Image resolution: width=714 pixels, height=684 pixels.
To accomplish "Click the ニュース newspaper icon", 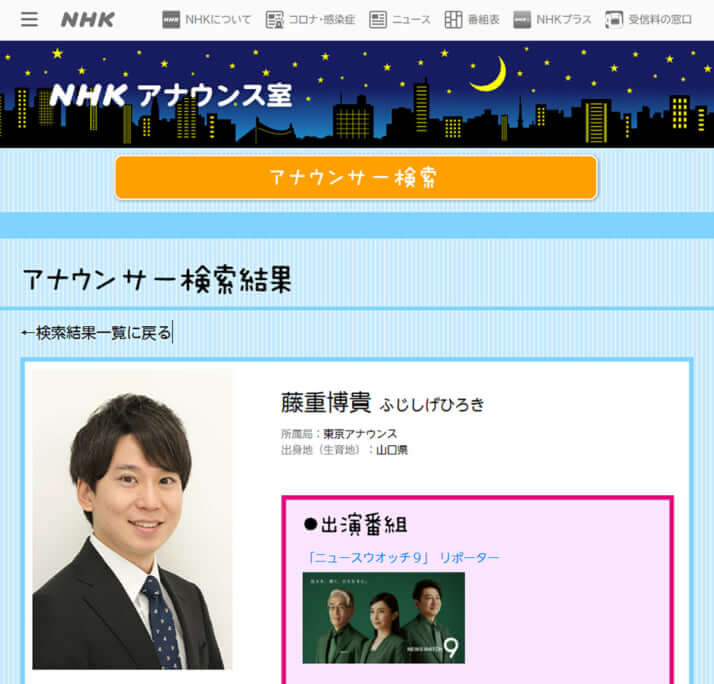I will [x=378, y=20].
